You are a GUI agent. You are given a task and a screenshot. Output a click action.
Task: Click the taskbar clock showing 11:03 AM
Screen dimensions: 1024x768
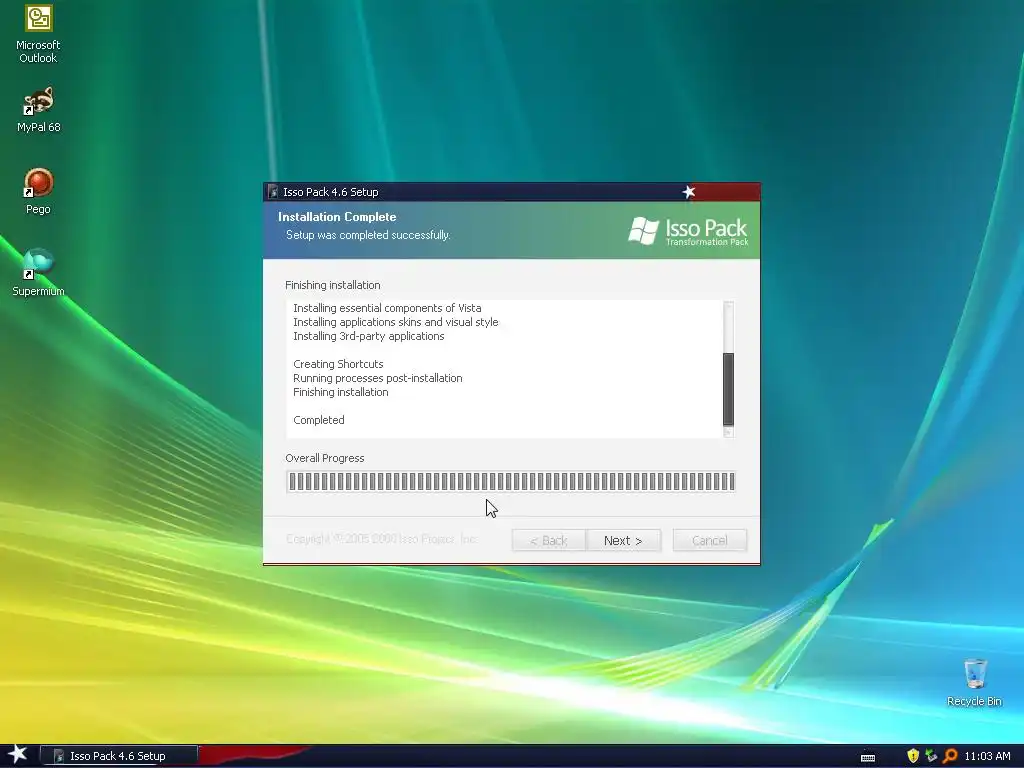click(987, 756)
